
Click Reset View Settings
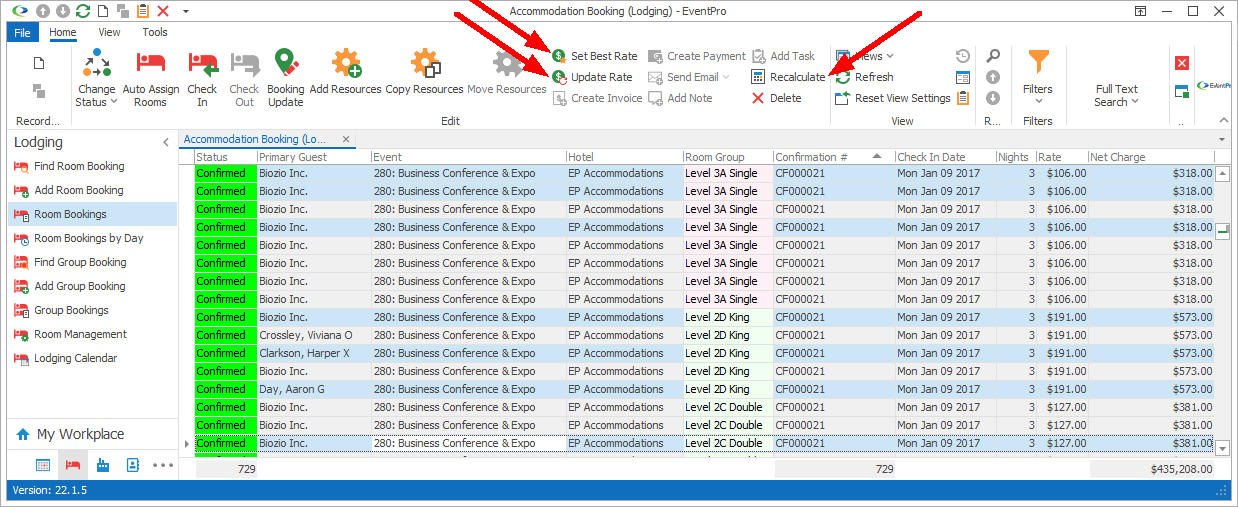pyautogui.click(x=892, y=98)
